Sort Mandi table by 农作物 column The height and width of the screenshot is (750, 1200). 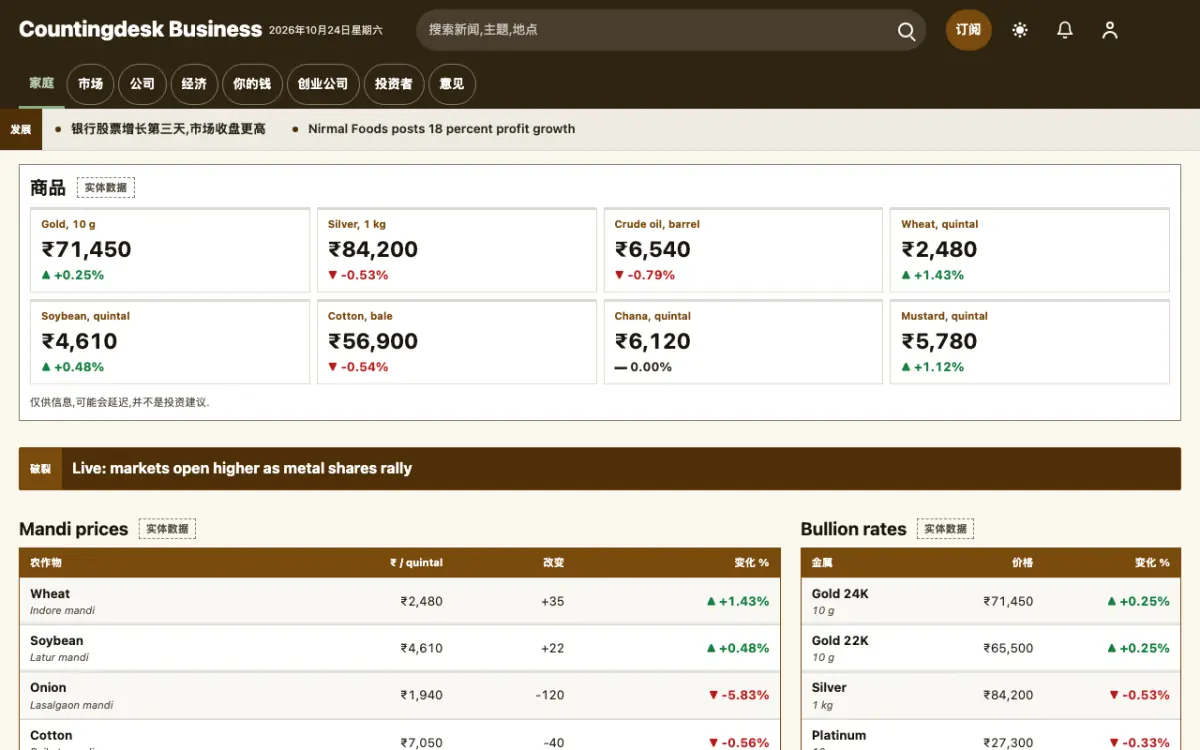tap(46, 563)
